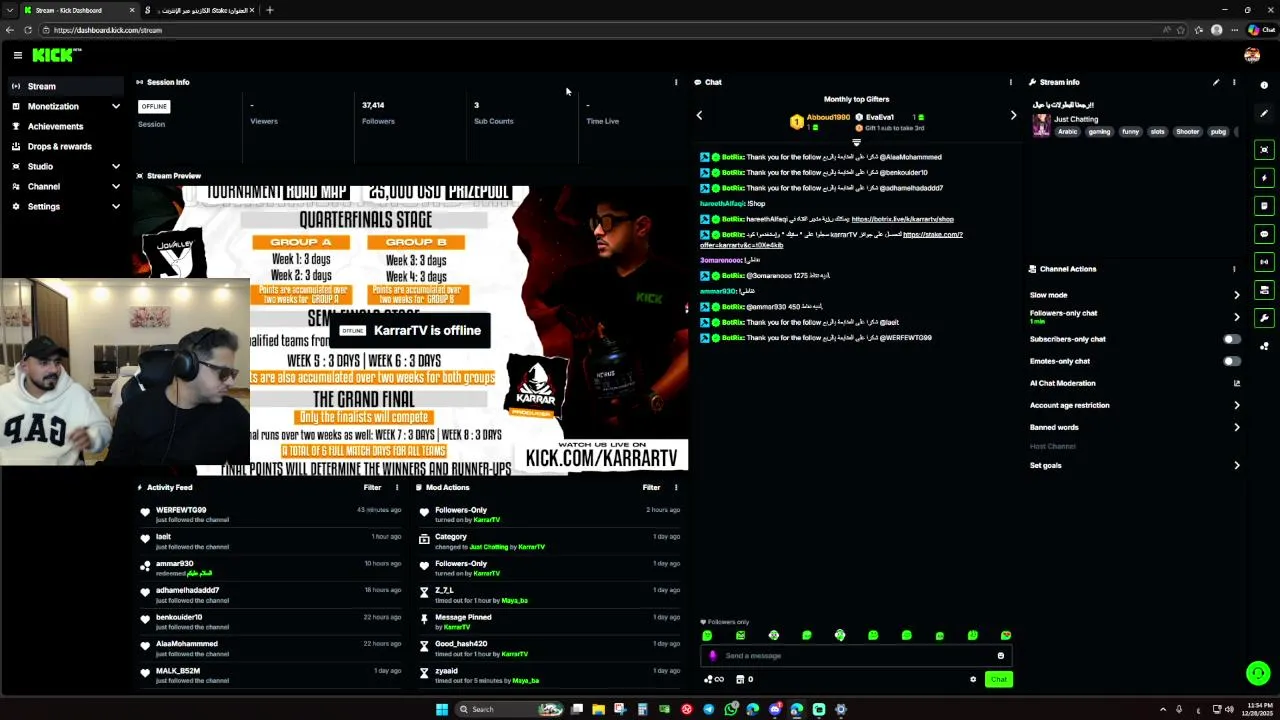1280x720 pixels.
Task: Open Account age restriction settings
Action: [x=1135, y=405]
